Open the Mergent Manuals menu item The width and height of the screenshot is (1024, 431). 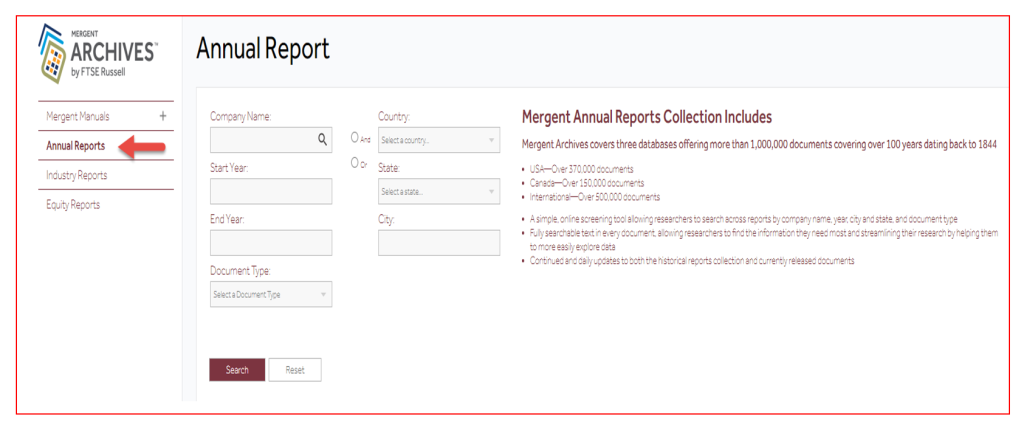pos(78,116)
